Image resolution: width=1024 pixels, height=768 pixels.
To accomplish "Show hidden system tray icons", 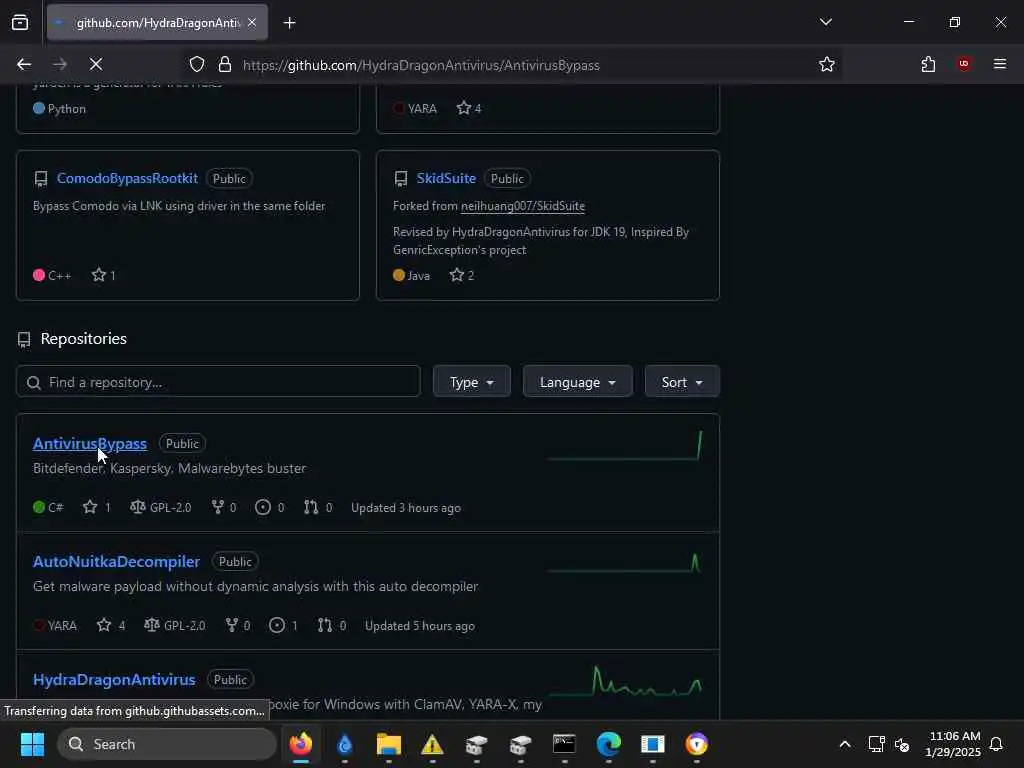I will [x=845, y=744].
